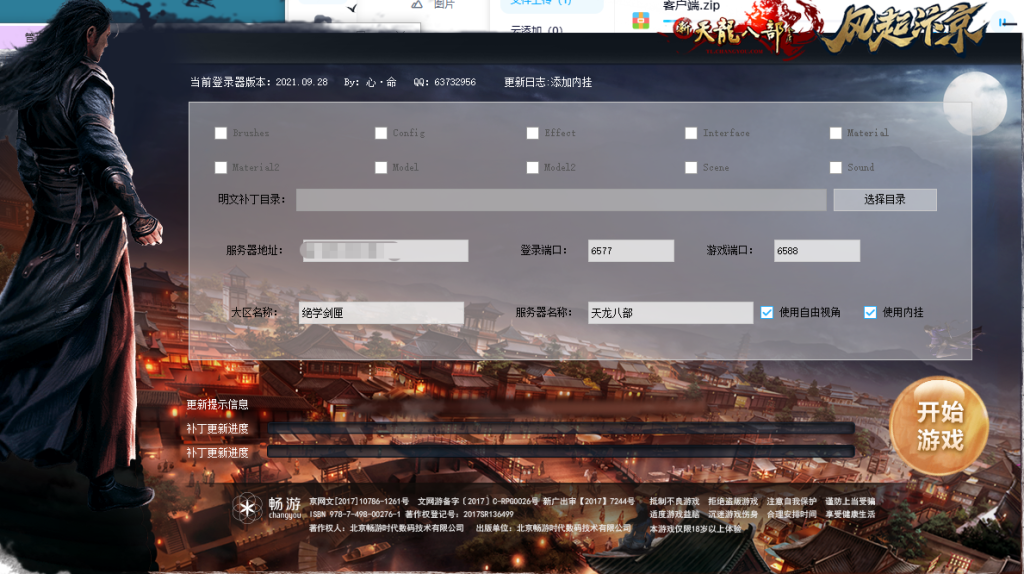1024x574 pixels.
Task: Click the 服务器地址 input field
Action: pos(385,251)
